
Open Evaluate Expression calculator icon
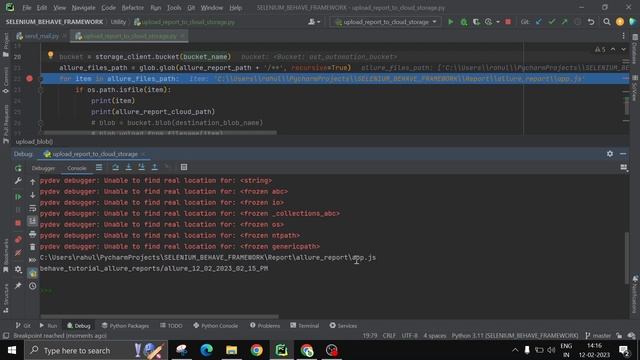(x=184, y=167)
